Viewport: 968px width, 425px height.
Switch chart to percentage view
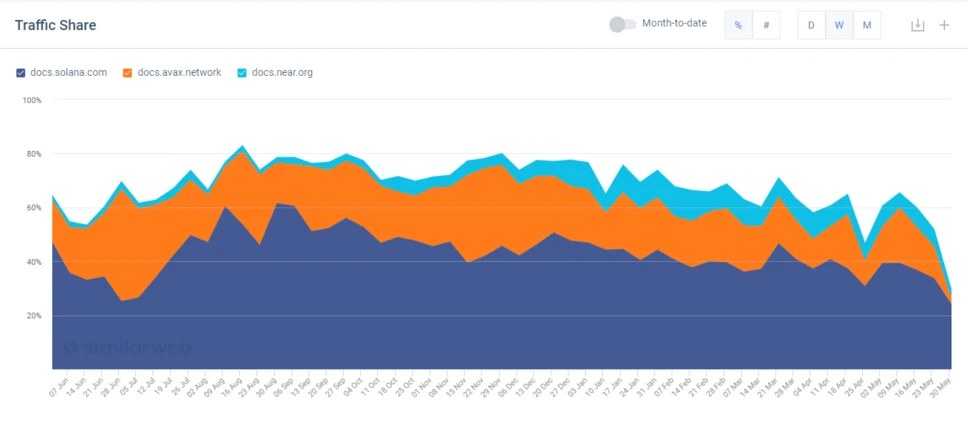tap(738, 25)
